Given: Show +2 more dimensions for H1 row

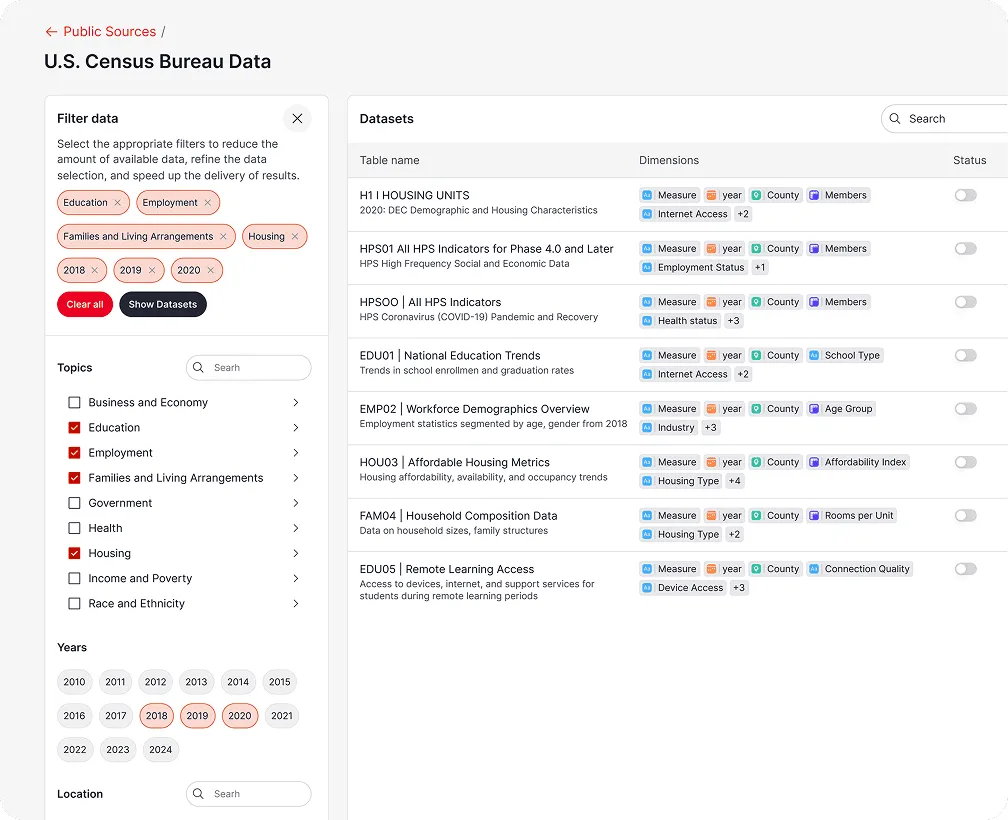Looking at the screenshot, I should (x=743, y=214).
